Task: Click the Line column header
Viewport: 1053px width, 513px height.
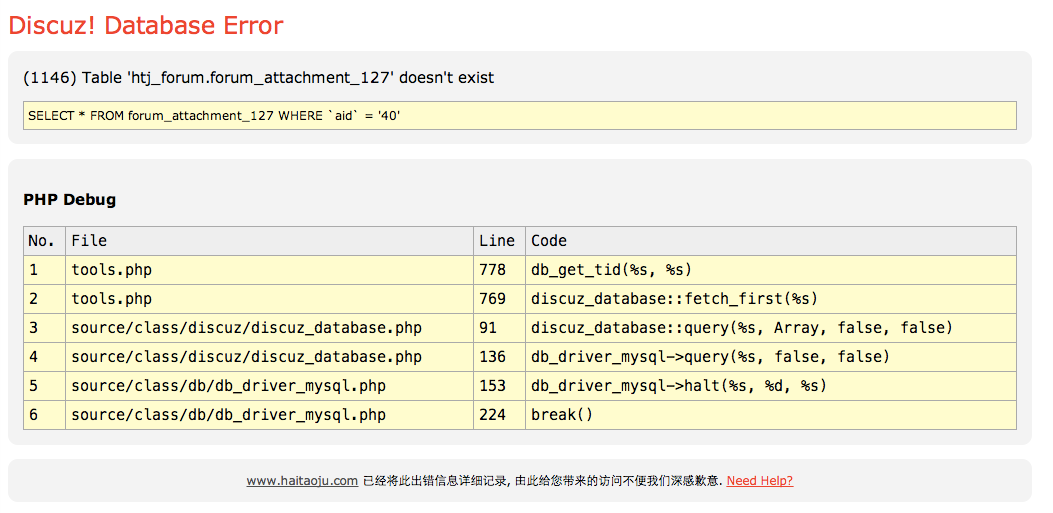Action: (500, 240)
